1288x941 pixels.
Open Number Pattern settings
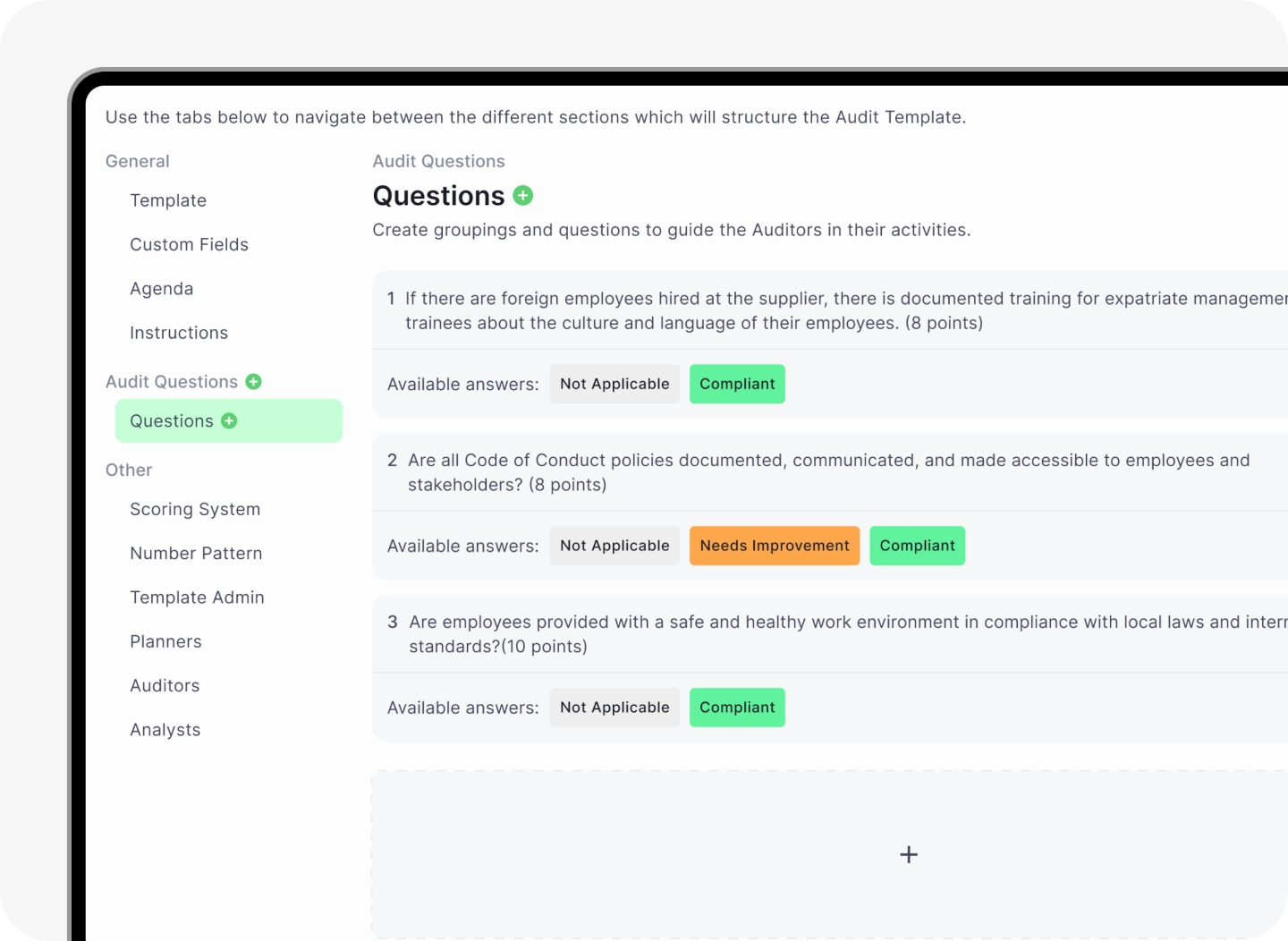coord(196,553)
